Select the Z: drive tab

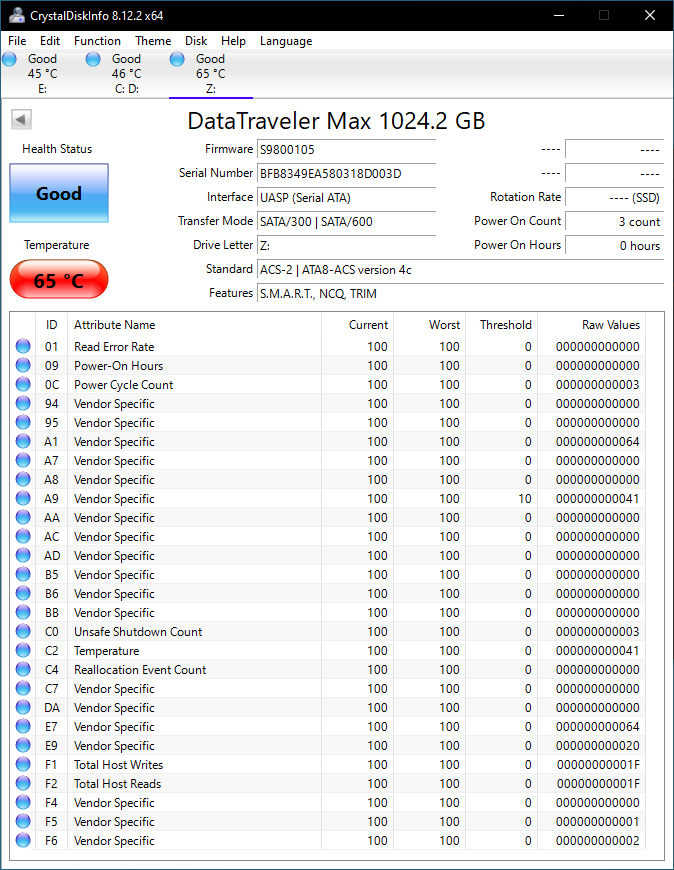[211, 74]
